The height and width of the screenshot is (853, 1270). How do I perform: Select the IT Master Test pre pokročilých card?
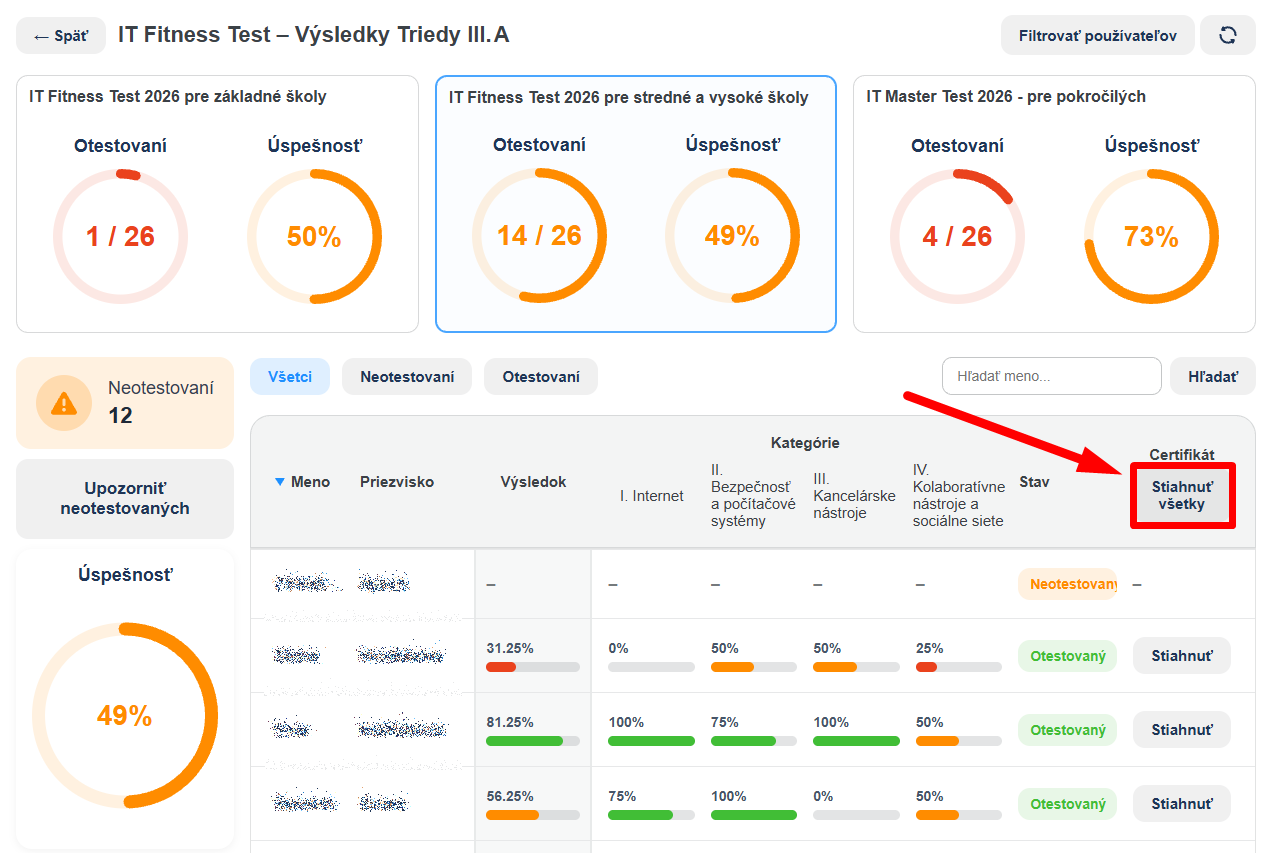[1054, 204]
